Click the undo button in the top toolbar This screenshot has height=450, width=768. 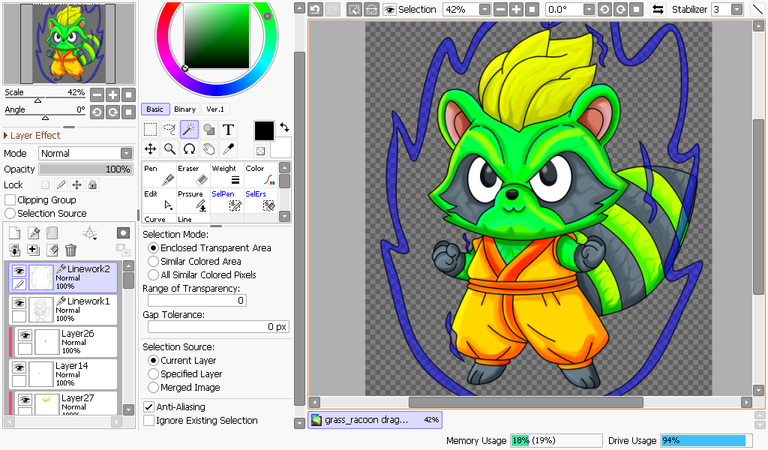pos(315,9)
